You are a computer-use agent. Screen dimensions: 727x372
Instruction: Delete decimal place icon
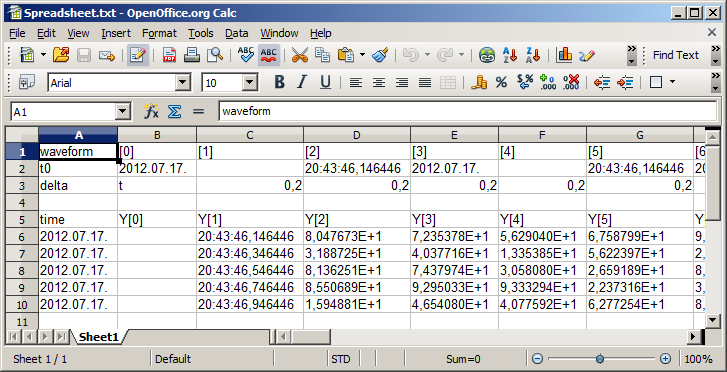click(x=571, y=83)
